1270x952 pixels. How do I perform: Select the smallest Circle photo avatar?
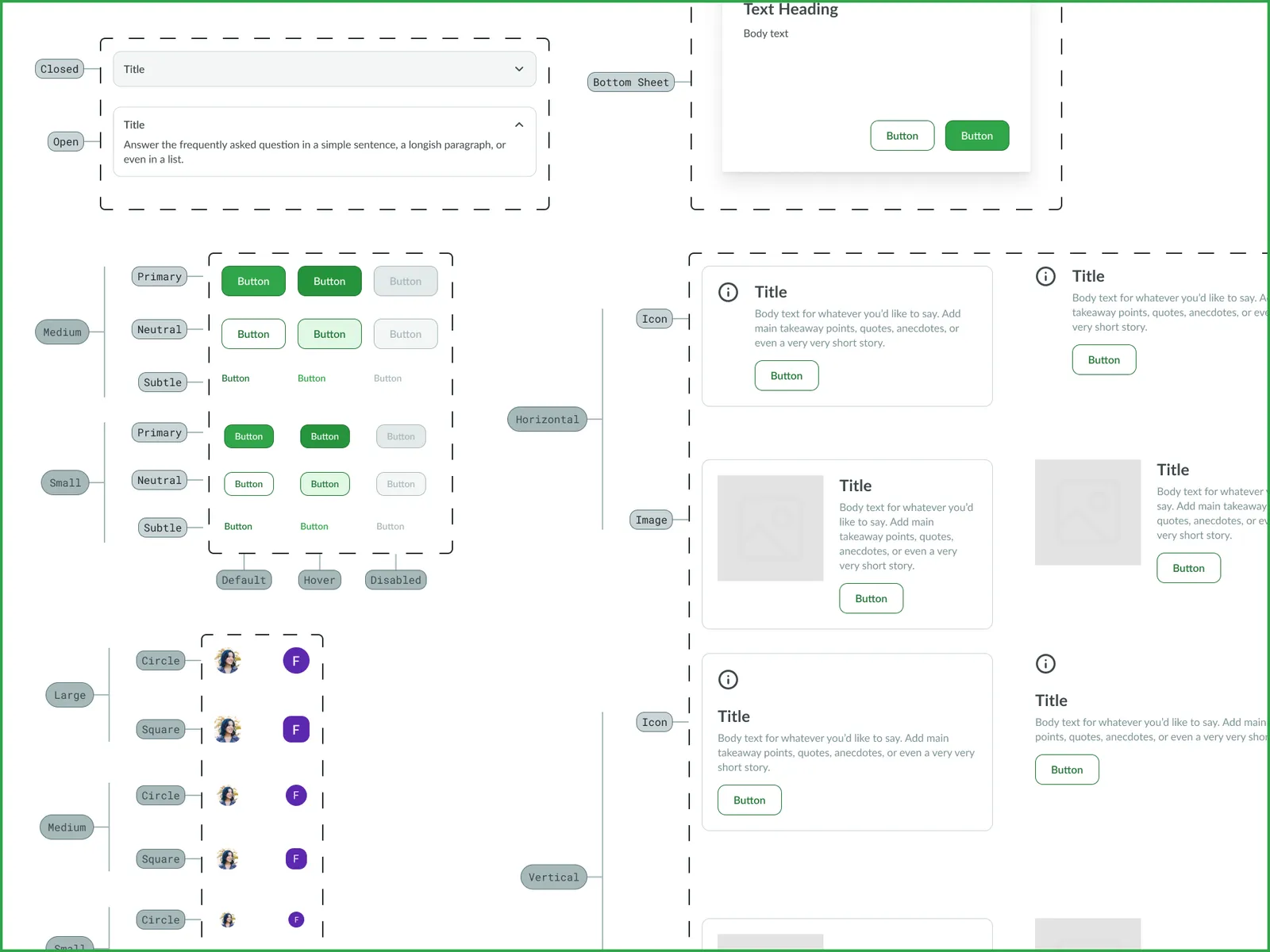pyautogui.click(x=228, y=920)
